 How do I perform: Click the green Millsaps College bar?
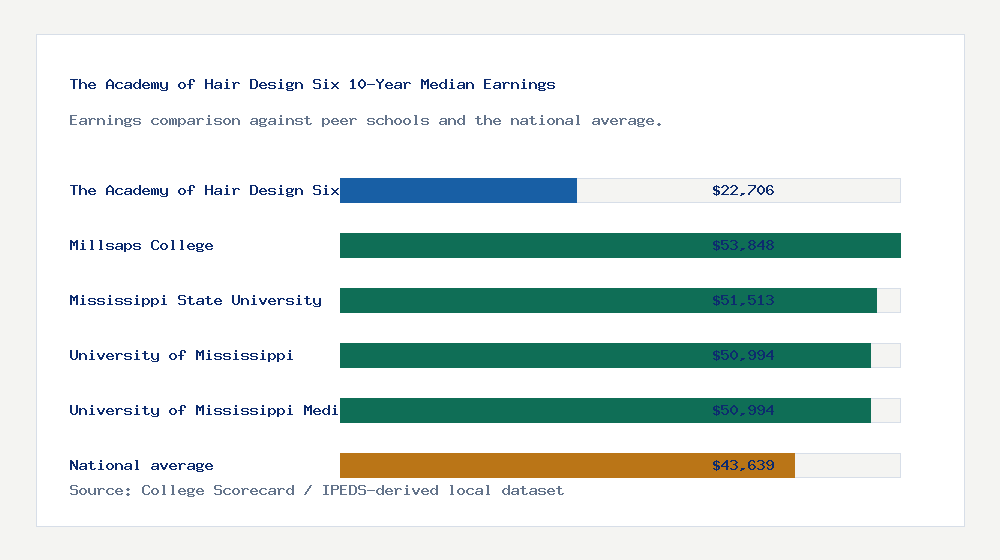[621, 246]
